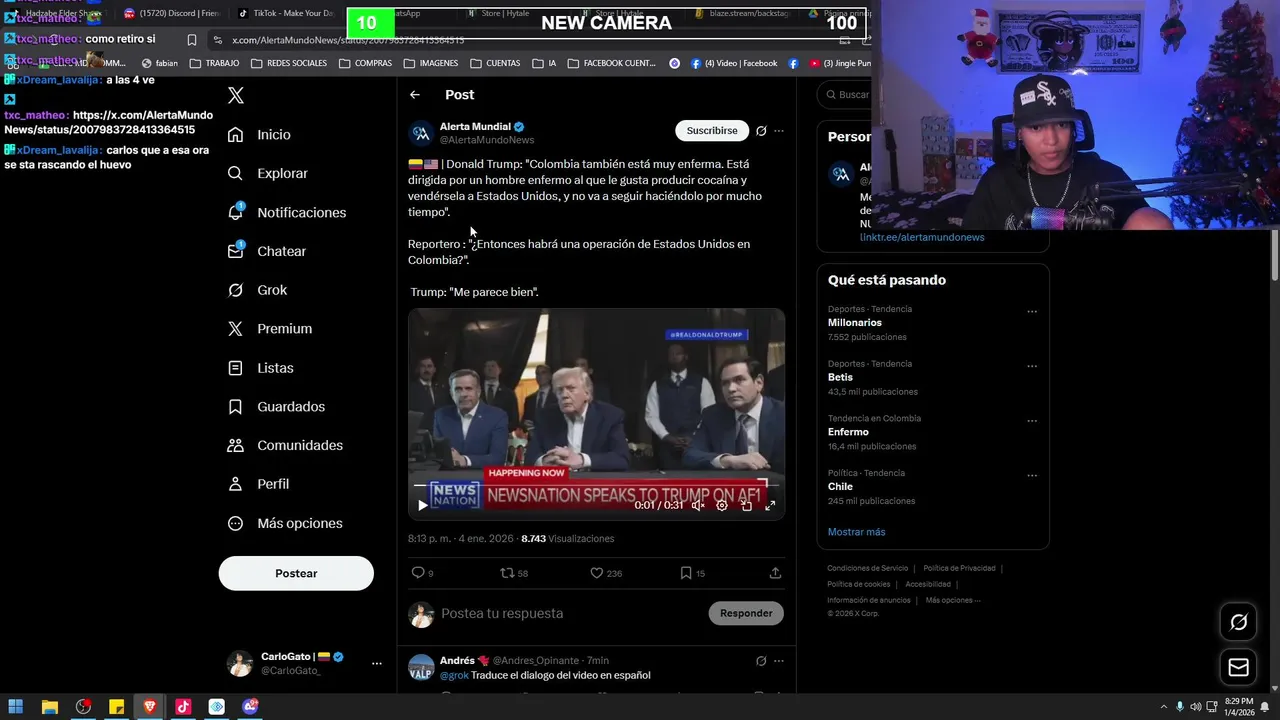Click the Enfermo trending topic
Screen dimensions: 1280x720
click(x=848, y=432)
